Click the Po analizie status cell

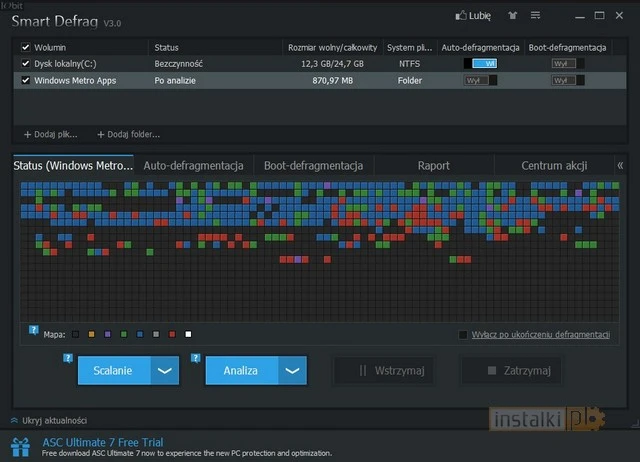175,80
